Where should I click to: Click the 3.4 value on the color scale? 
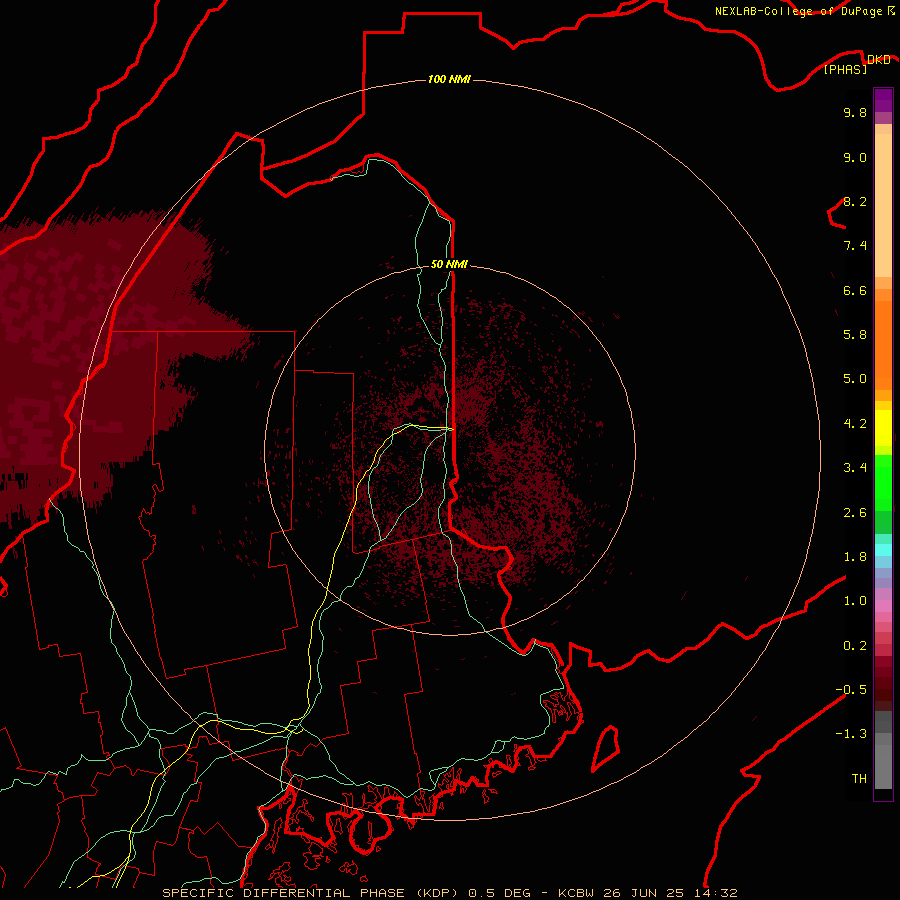[855, 467]
